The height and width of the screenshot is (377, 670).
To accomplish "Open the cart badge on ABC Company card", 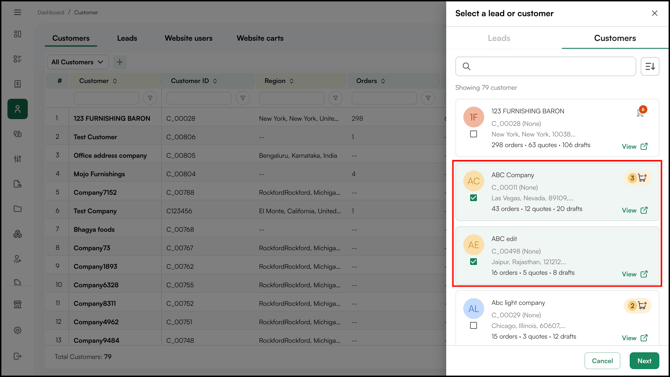I will [637, 178].
